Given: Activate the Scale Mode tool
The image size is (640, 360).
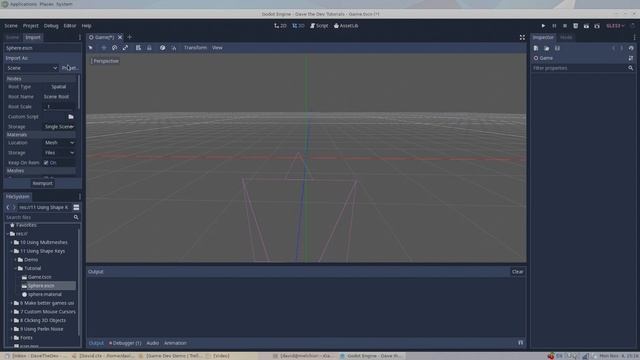Looking at the screenshot, I should pos(125,48).
